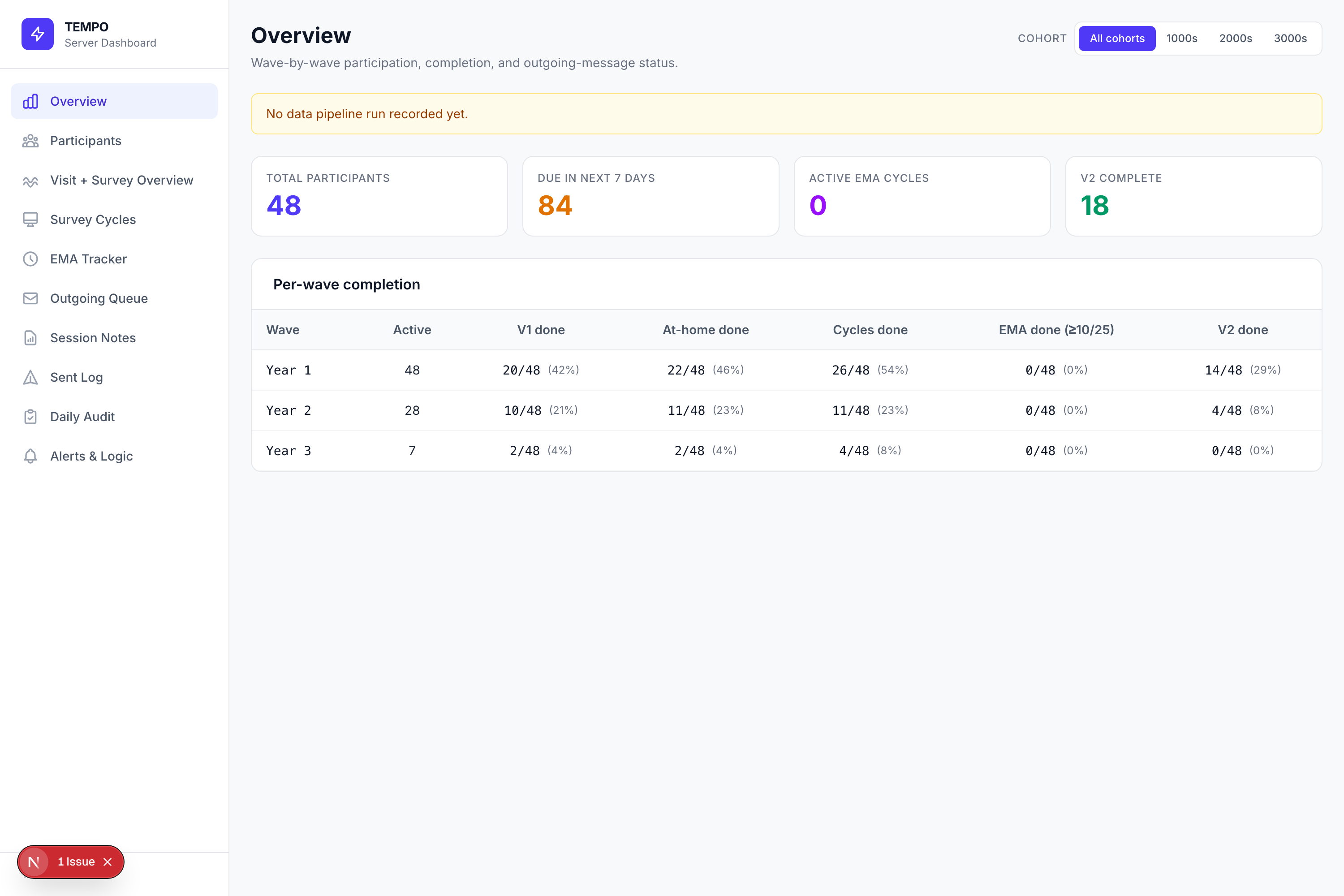Click the Sent Log triangle icon
Screen dimensions: 1344x896
coord(30,378)
